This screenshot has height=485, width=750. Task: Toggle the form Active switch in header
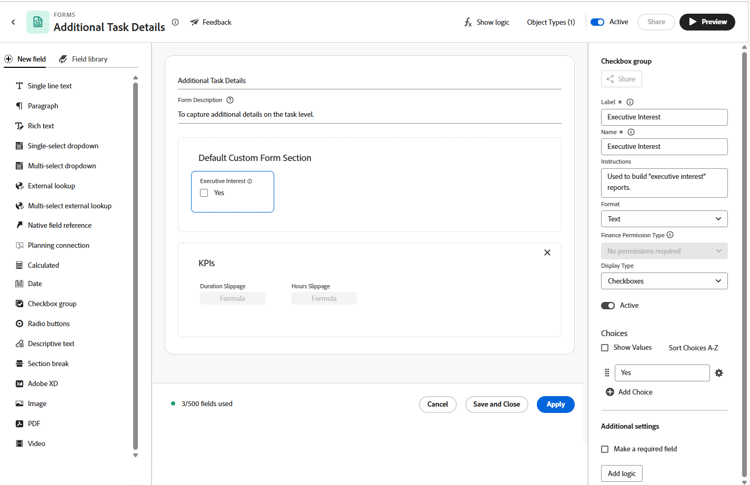click(x=597, y=22)
